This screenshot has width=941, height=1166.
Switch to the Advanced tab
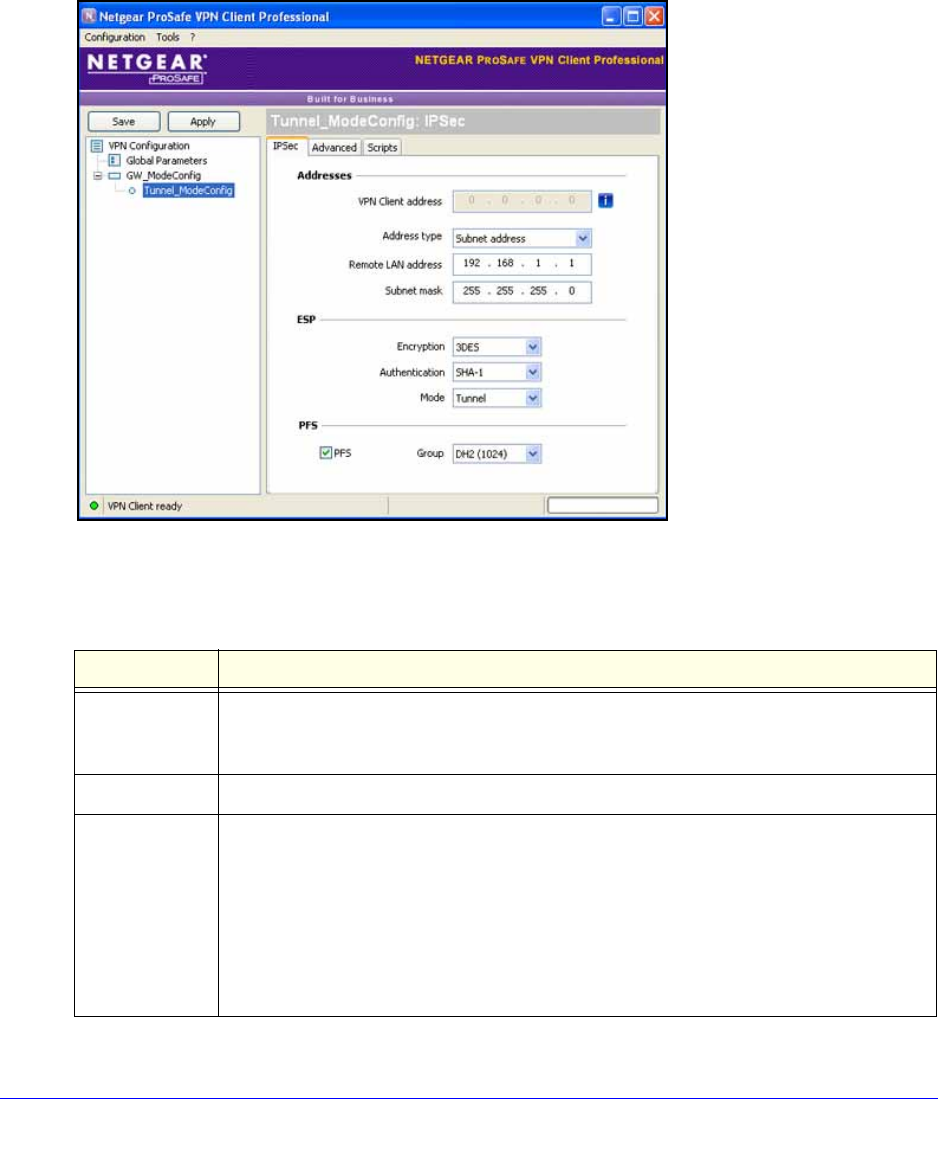pos(334,148)
